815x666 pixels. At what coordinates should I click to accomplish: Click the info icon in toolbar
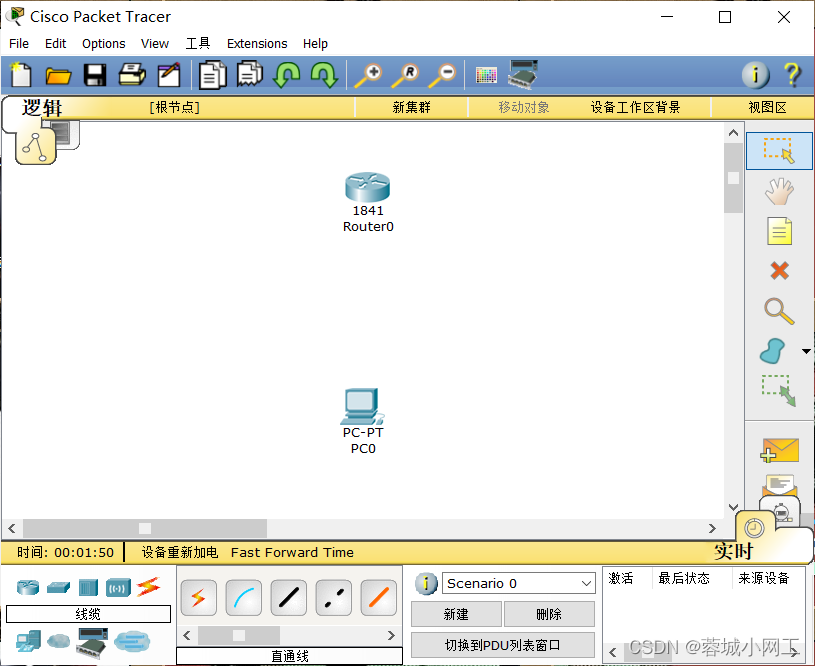755,75
